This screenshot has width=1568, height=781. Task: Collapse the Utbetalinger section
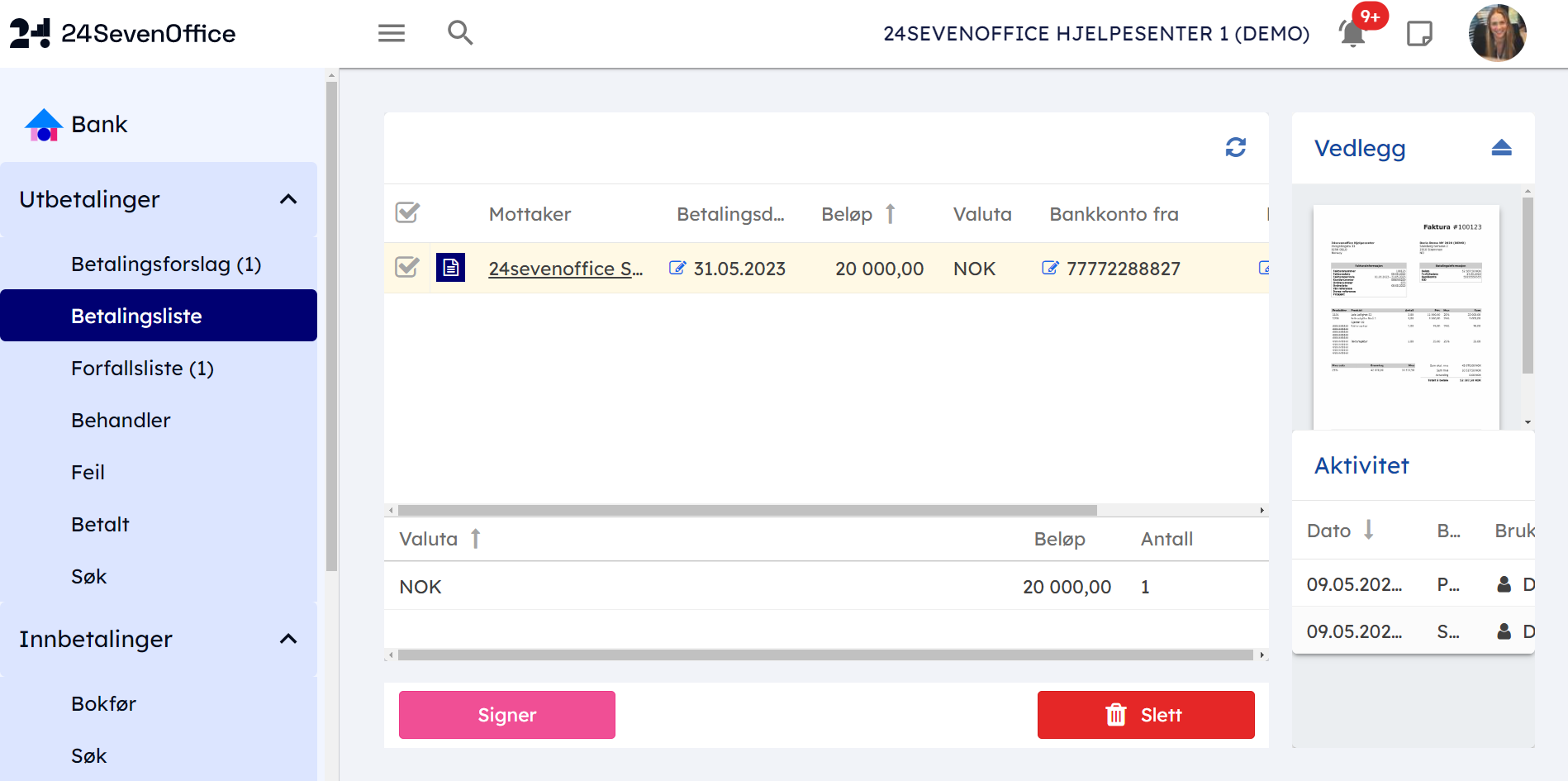coord(288,199)
